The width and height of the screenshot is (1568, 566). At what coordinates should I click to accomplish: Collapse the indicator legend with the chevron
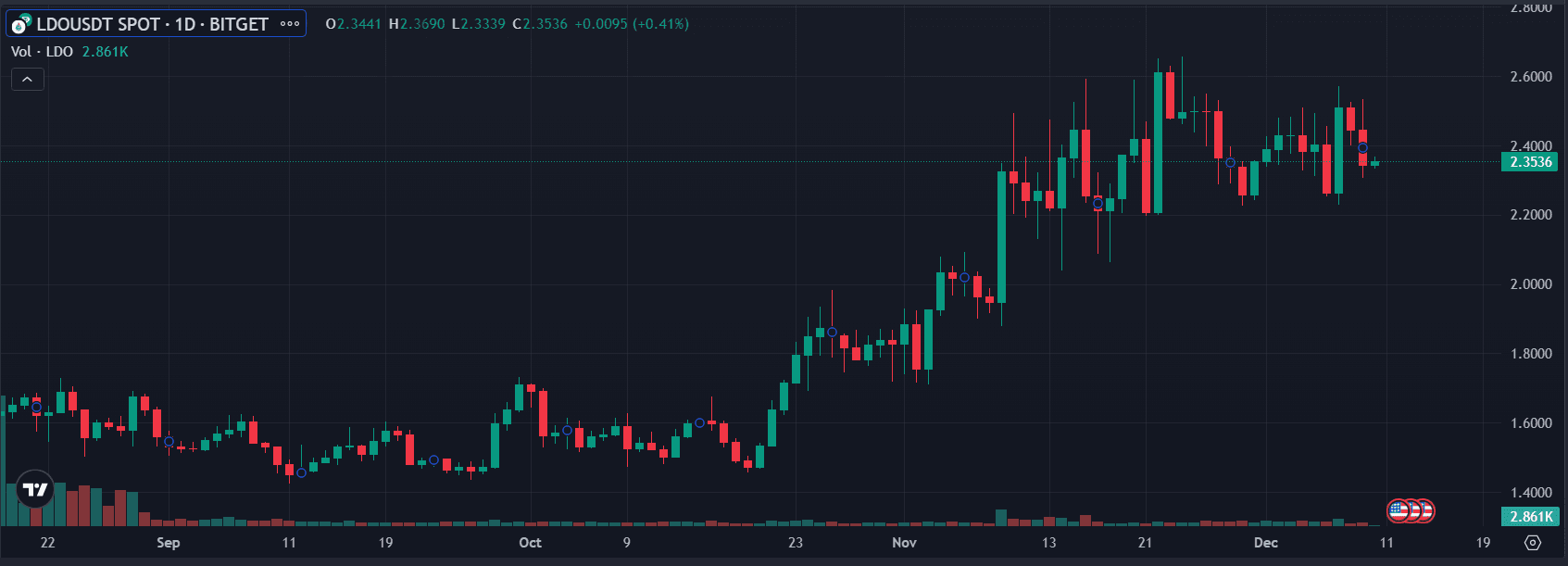pyautogui.click(x=27, y=80)
